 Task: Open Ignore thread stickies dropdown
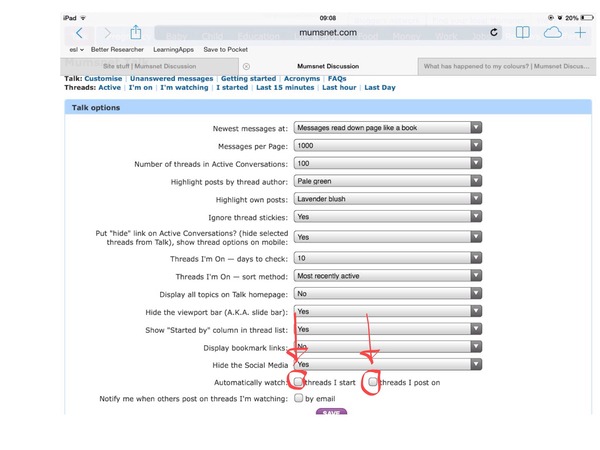[x=388, y=217]
